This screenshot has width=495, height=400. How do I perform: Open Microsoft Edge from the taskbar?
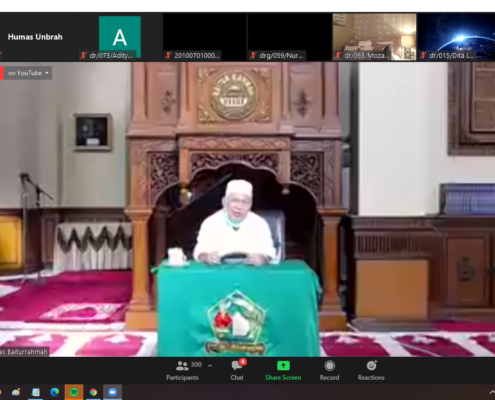(x=54, y=392)
